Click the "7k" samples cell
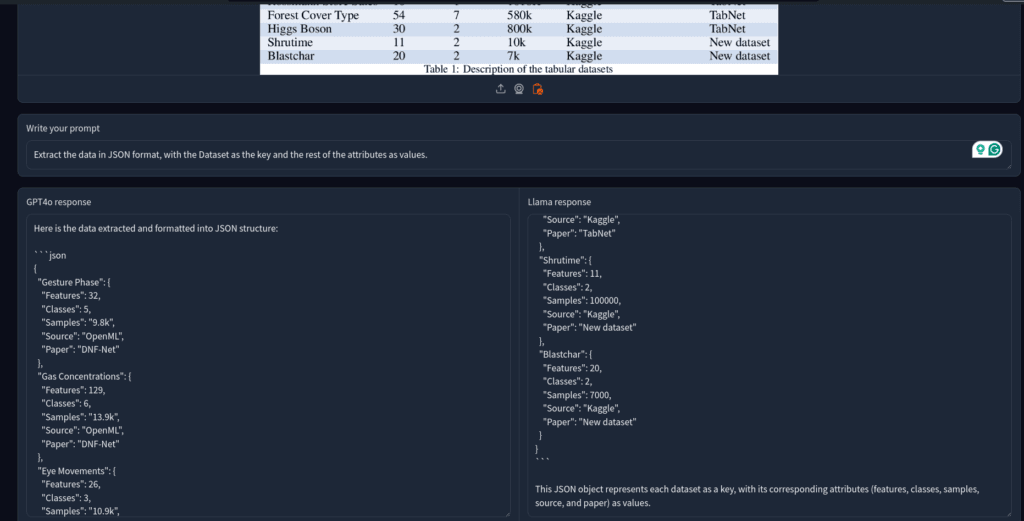Screen dimensions: 1024x521 513,56
